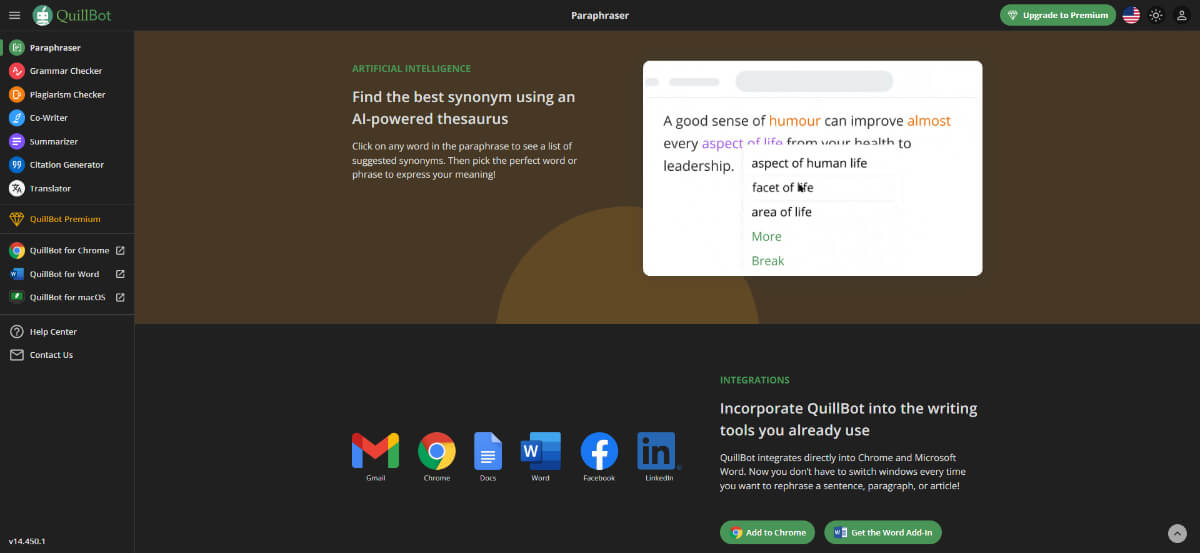Screen dimensions: 1200x553
Task: Click the purple phrase 'aspect of life'
Action: [x=742, y=143]
